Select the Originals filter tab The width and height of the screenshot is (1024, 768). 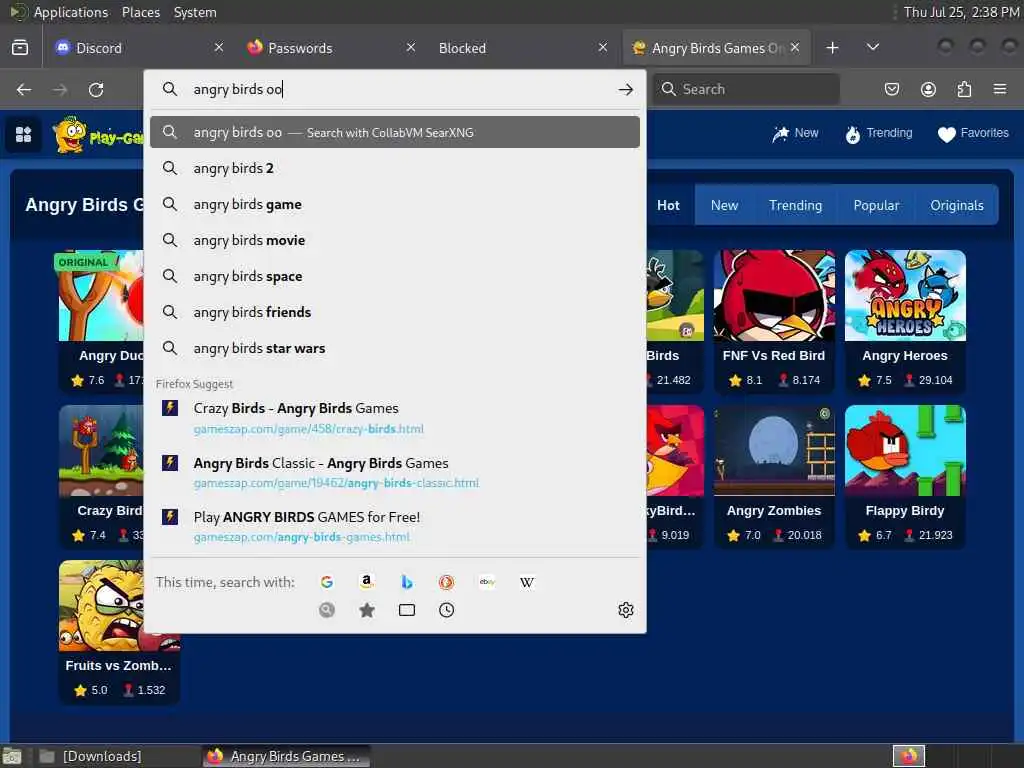(x=957, y=205)
